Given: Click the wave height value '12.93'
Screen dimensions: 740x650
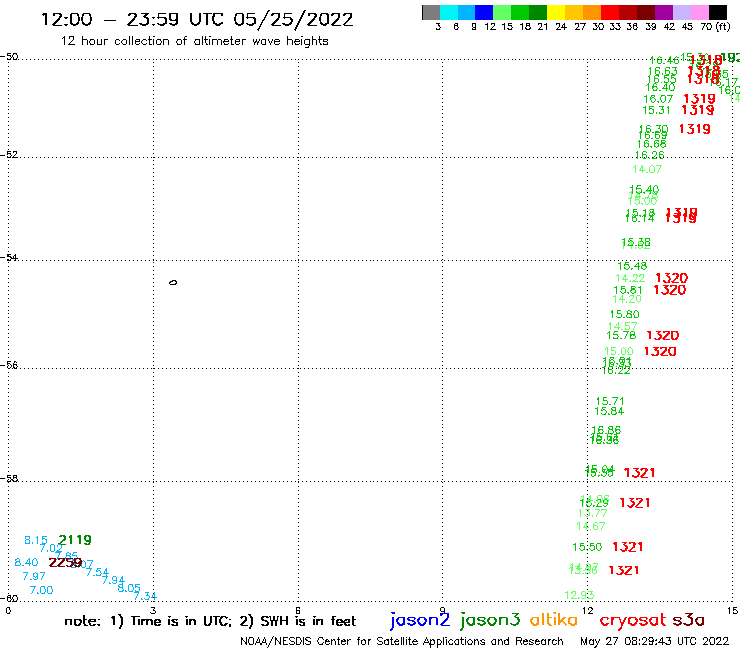Looking at the screenshot, I should (x=579, y=595).
